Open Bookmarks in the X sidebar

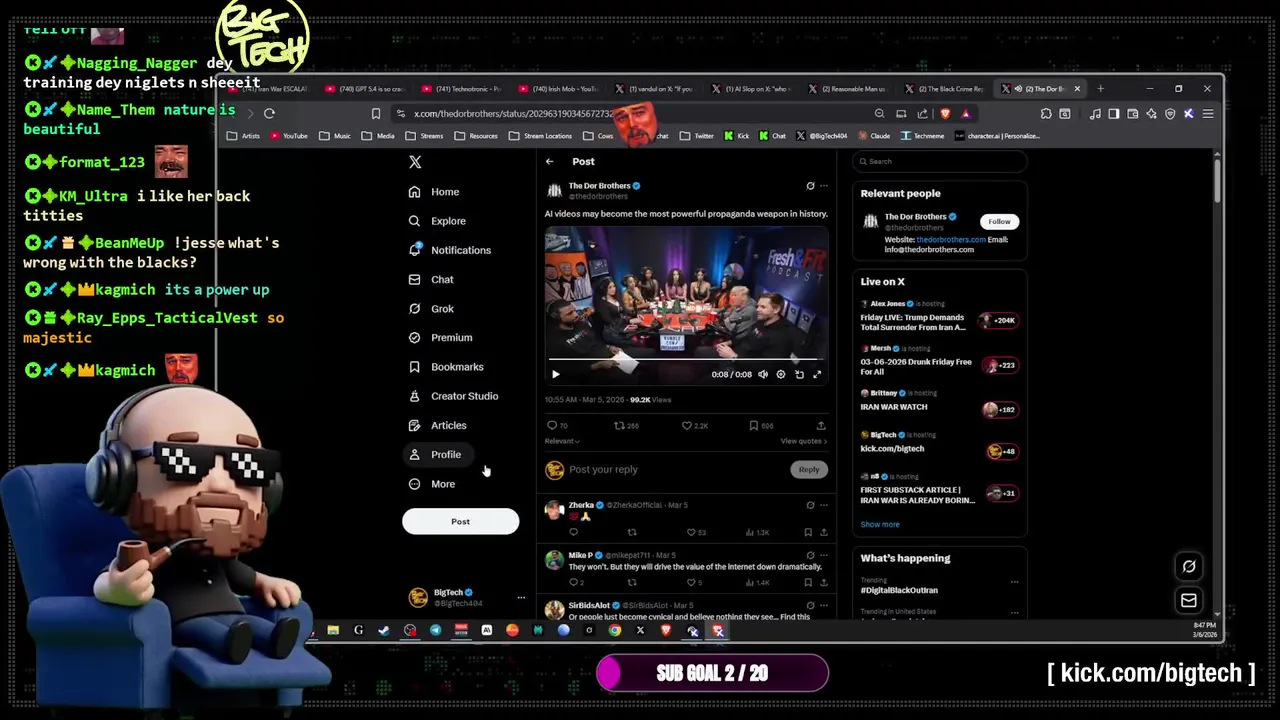[446, 367]
